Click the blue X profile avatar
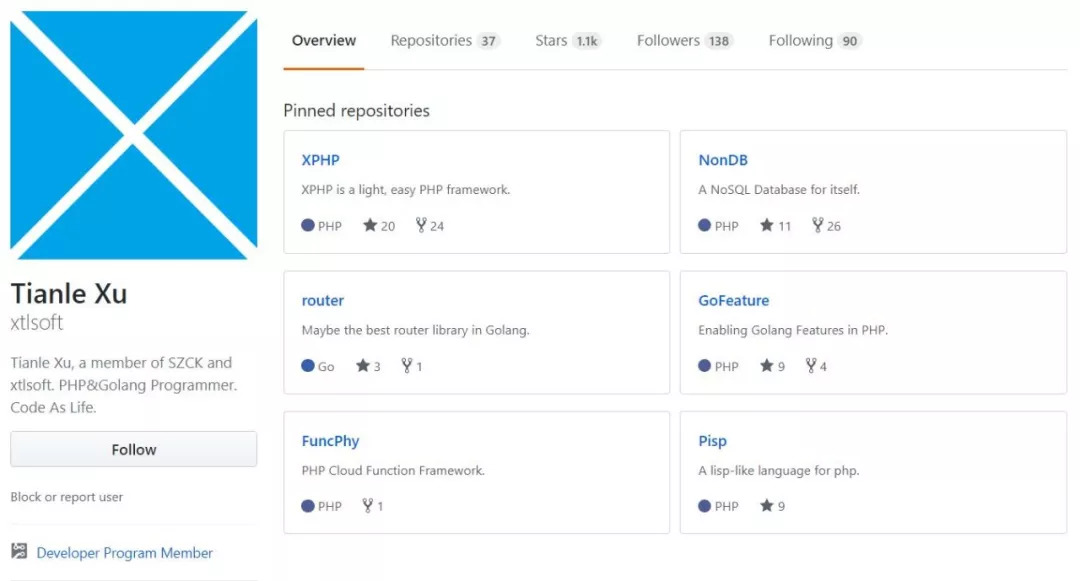Viewport: 1080px width, 581px height. [134, 135]
